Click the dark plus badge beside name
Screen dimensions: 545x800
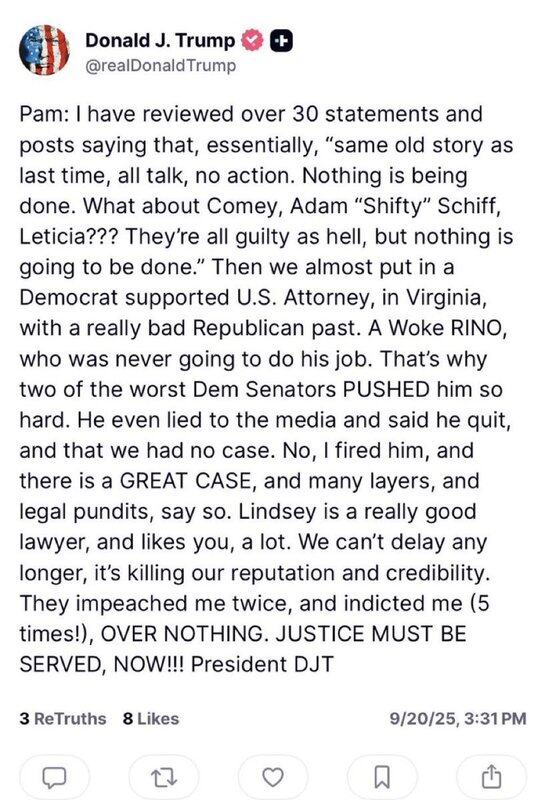[x=281, y=41]
